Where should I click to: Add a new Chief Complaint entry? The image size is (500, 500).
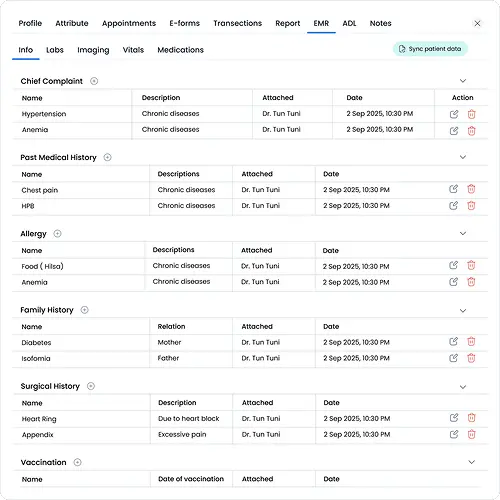tap(94, 81)
